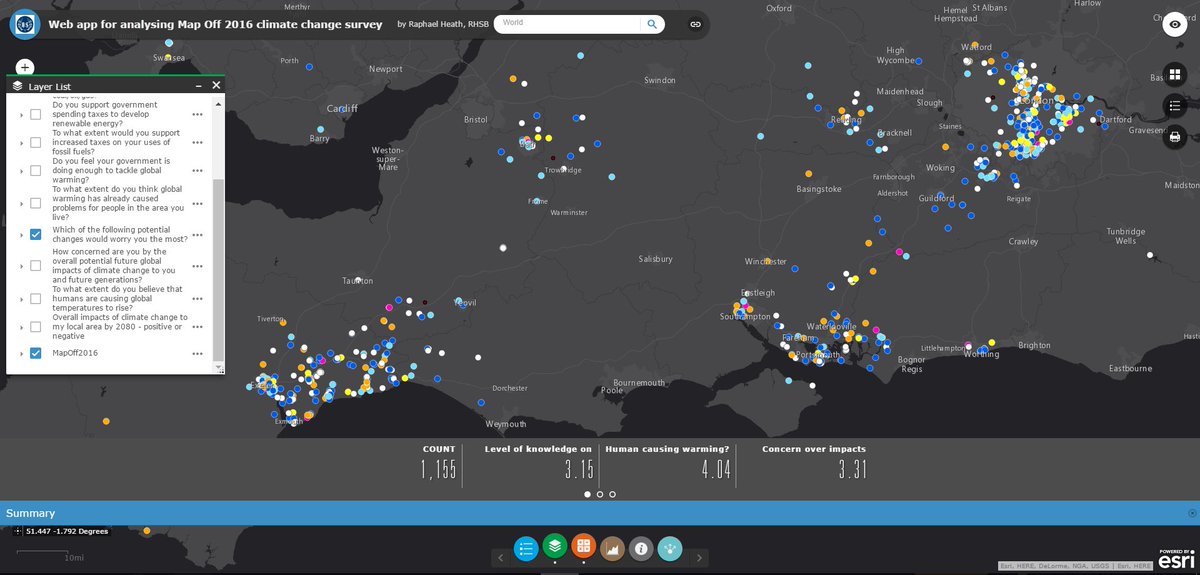
Task: Select second summary page dot
Action: 600,494
